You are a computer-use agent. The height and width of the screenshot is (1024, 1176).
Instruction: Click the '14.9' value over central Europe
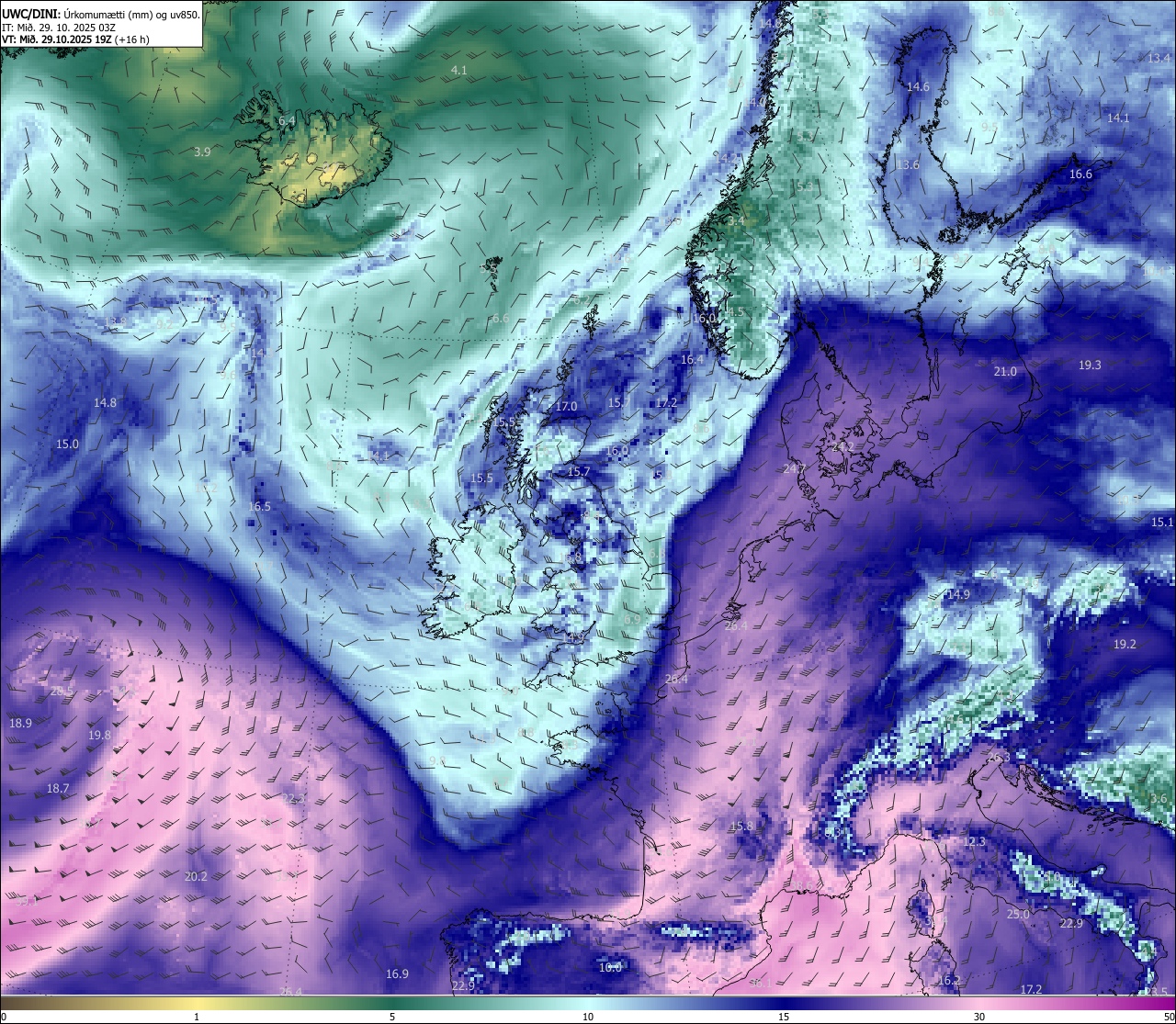click(958, 594)
